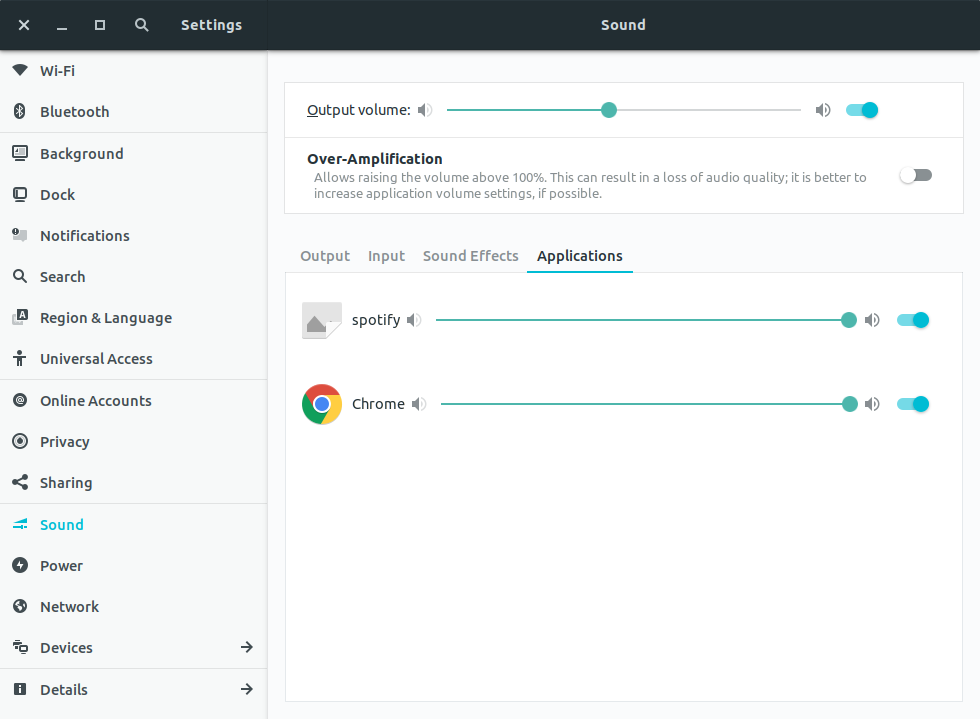Close the Settings window
Viewport: 980px width, 719px height.
pyautogui.click(x=24, y=25)
